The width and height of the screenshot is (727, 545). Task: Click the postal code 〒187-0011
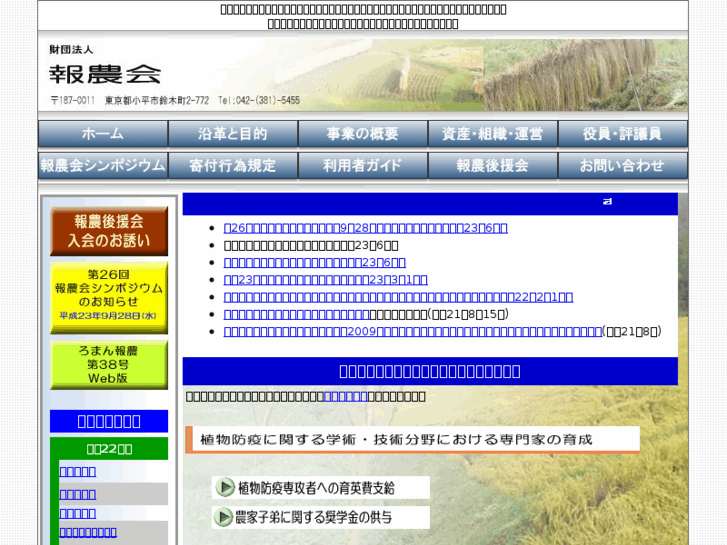[72, 100]
